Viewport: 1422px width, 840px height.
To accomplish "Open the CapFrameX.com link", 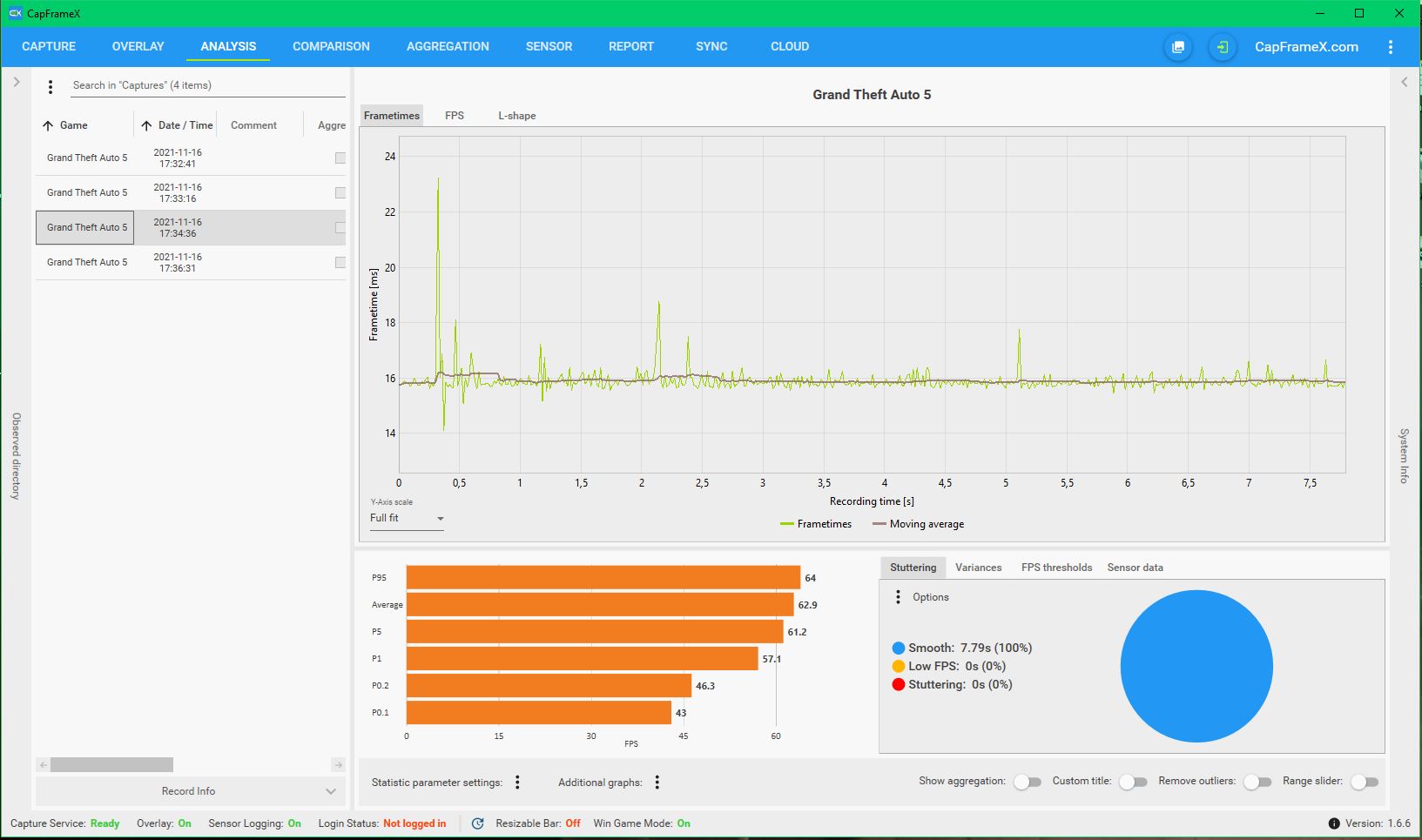I will pos(1306,47).
